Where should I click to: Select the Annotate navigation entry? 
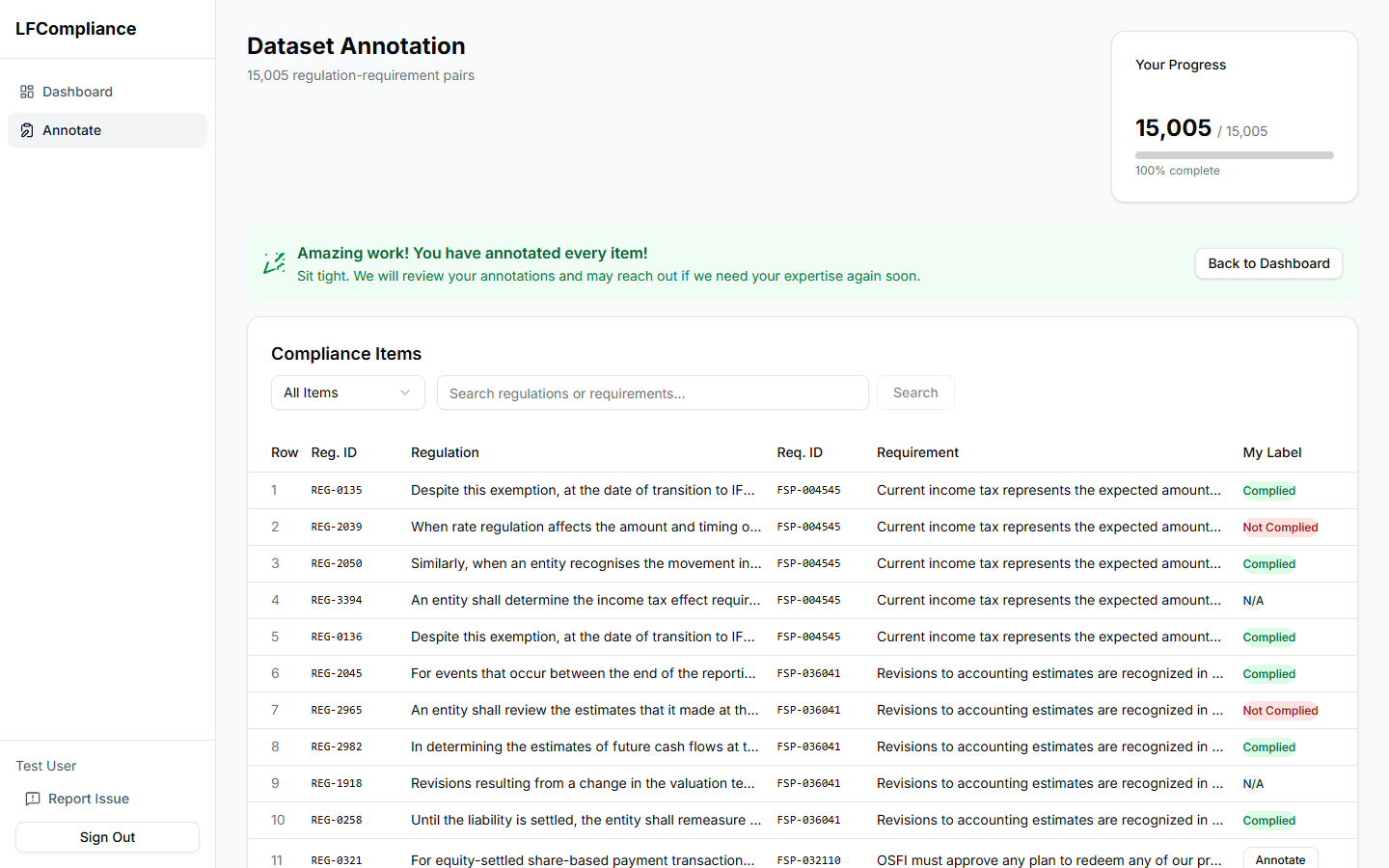click(71, 129)
